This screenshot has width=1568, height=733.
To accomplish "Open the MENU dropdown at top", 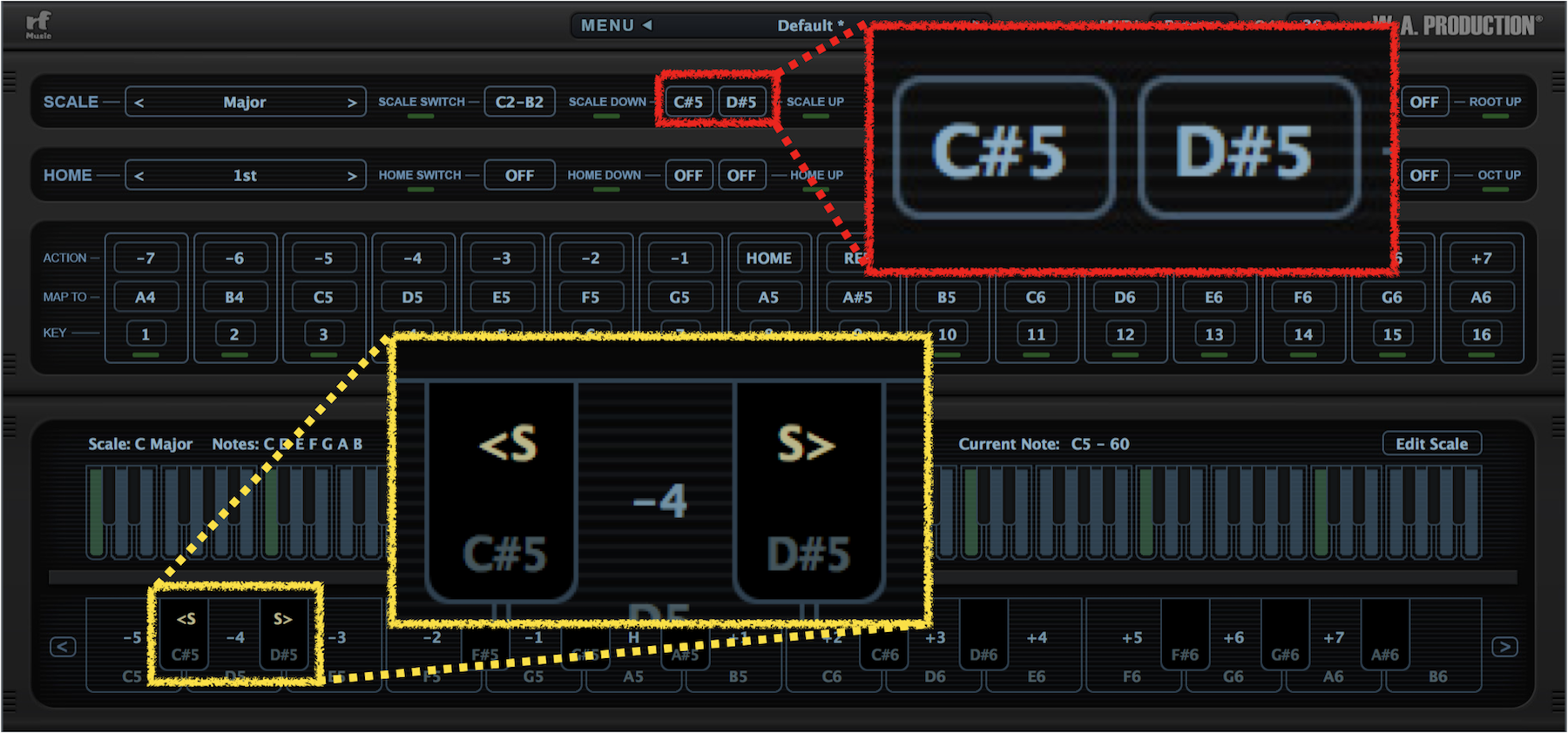I will [617, 25].
